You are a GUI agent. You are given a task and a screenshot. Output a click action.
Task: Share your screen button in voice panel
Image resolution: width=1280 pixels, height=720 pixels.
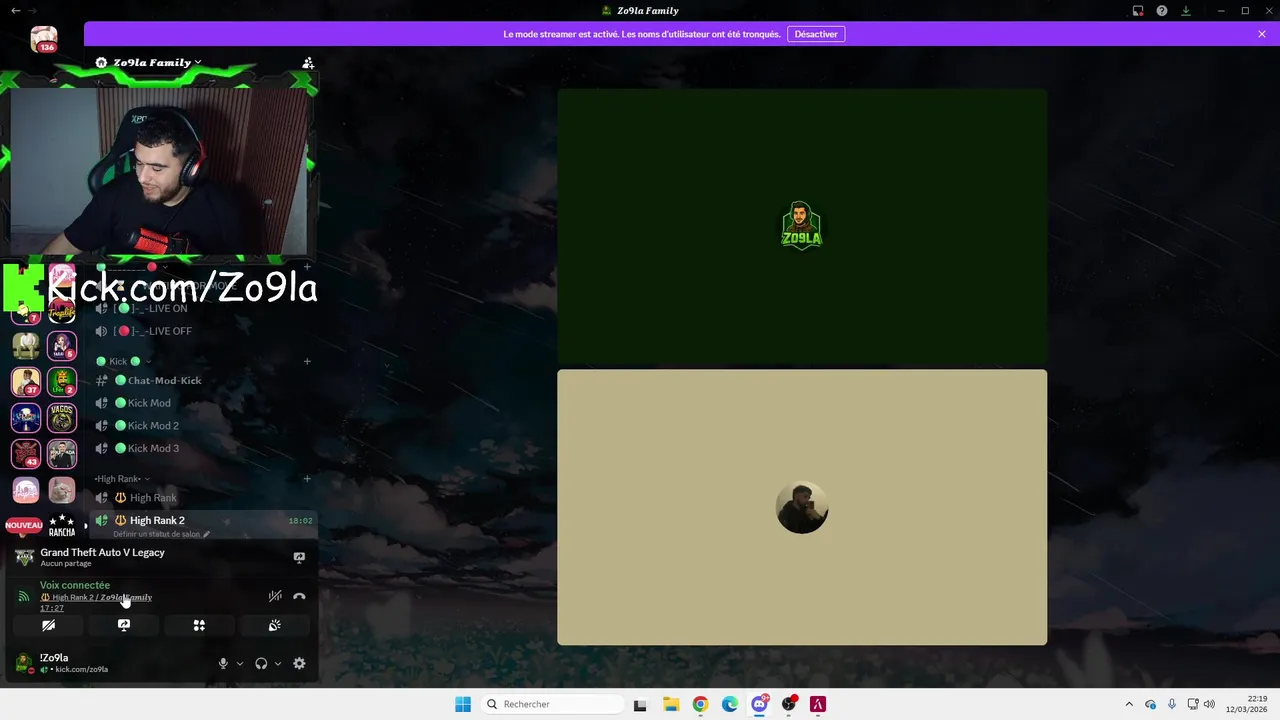pos(124,625)
